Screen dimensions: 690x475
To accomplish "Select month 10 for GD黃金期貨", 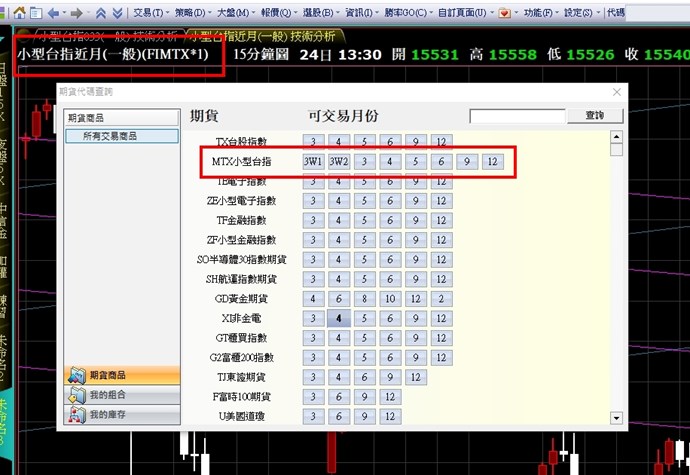I will [x=389, y=299].
